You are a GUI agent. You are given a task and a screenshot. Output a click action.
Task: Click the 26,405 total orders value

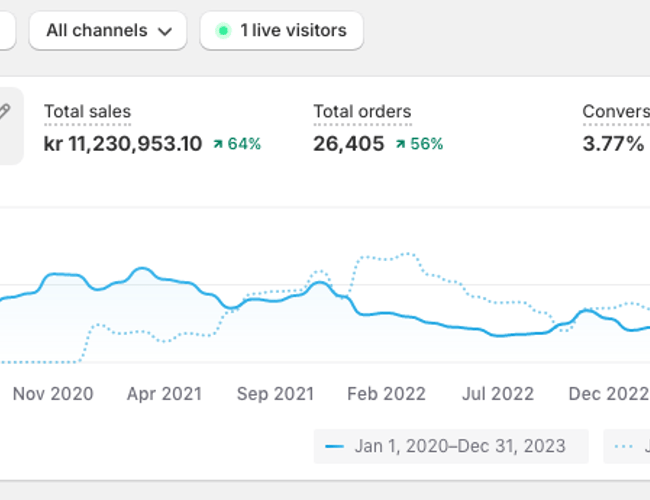348,144
